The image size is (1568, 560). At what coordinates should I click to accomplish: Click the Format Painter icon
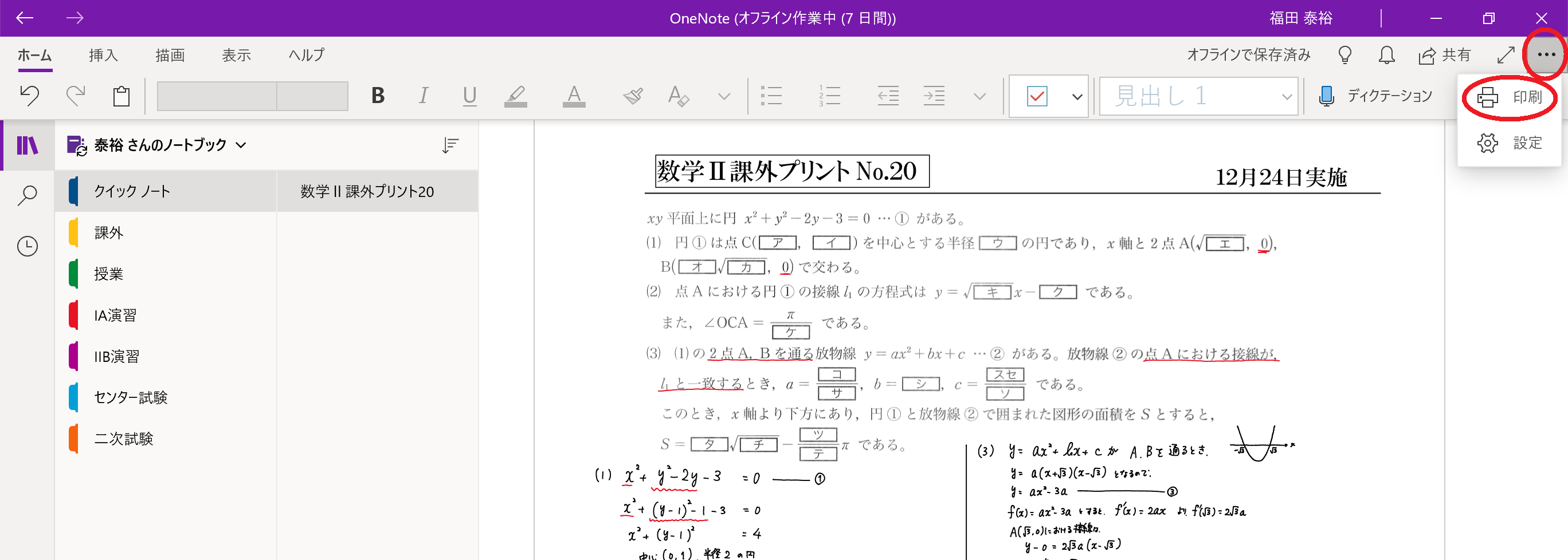[633, 96]
